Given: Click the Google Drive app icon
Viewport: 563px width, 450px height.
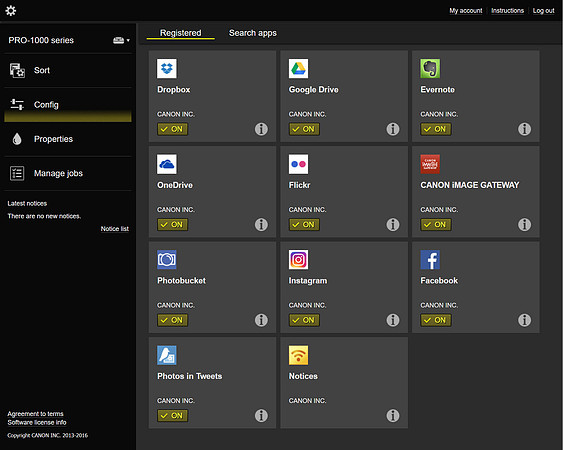Looking at the screenshot, I should [x=298, y=68].
